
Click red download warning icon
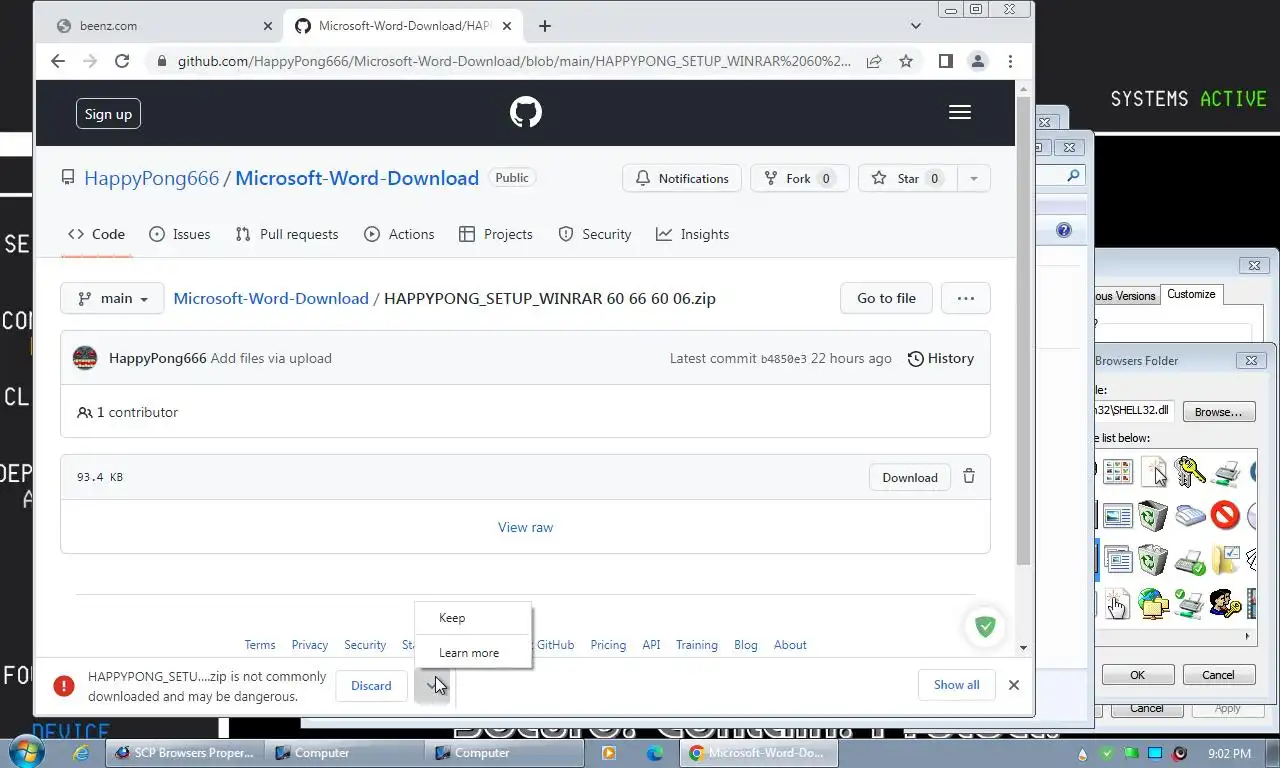[64, 686]
